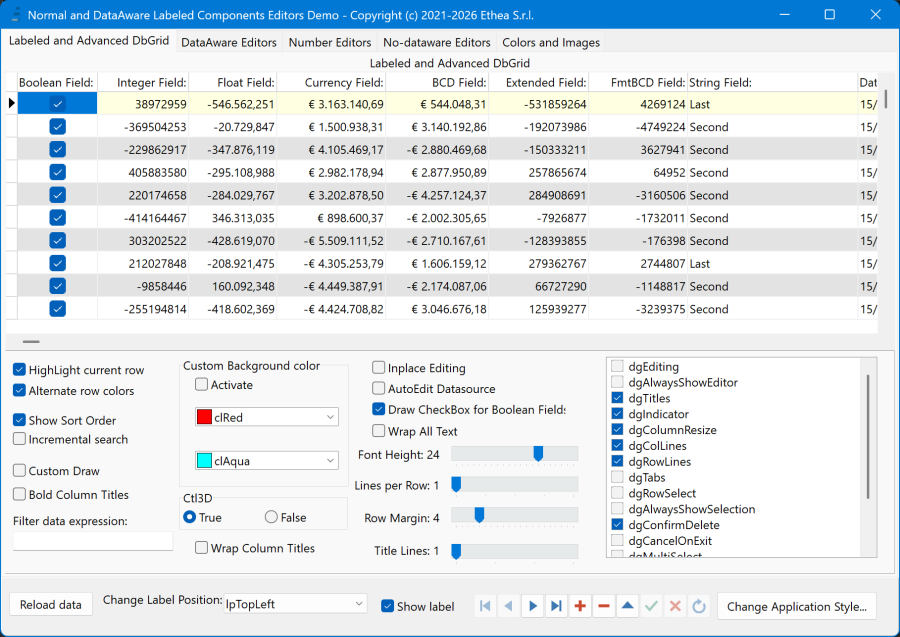Image resolution: width=900 pixels, height=637 pixels.
Task: Select Ctl3D False radio button
Action: 271,517
